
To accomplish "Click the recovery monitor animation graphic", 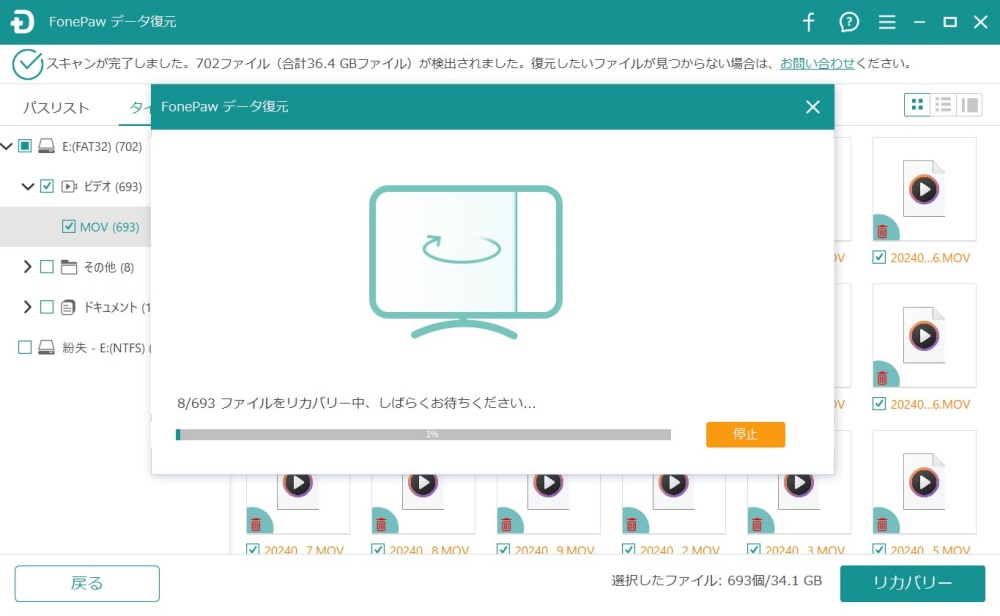I will (x=466, y=261).
